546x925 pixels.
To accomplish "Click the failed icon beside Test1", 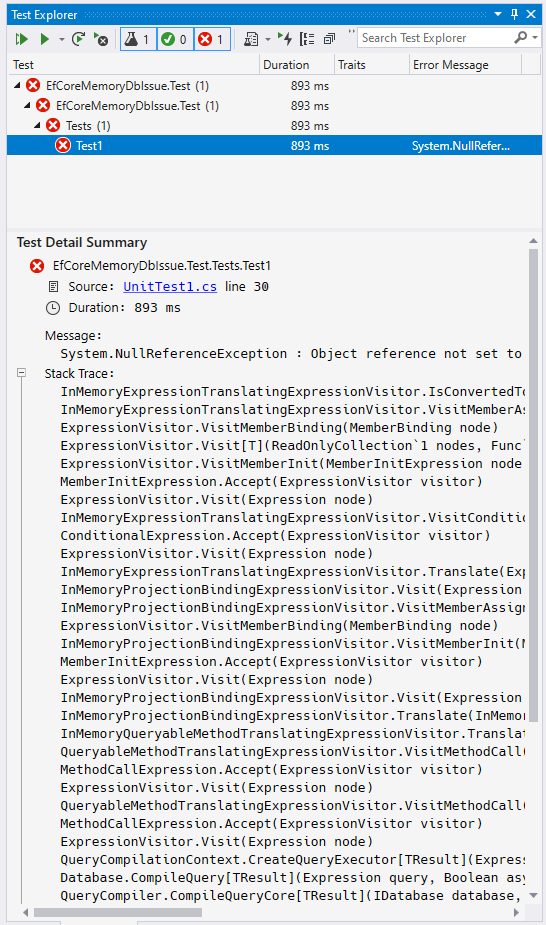I will [63, 146].
